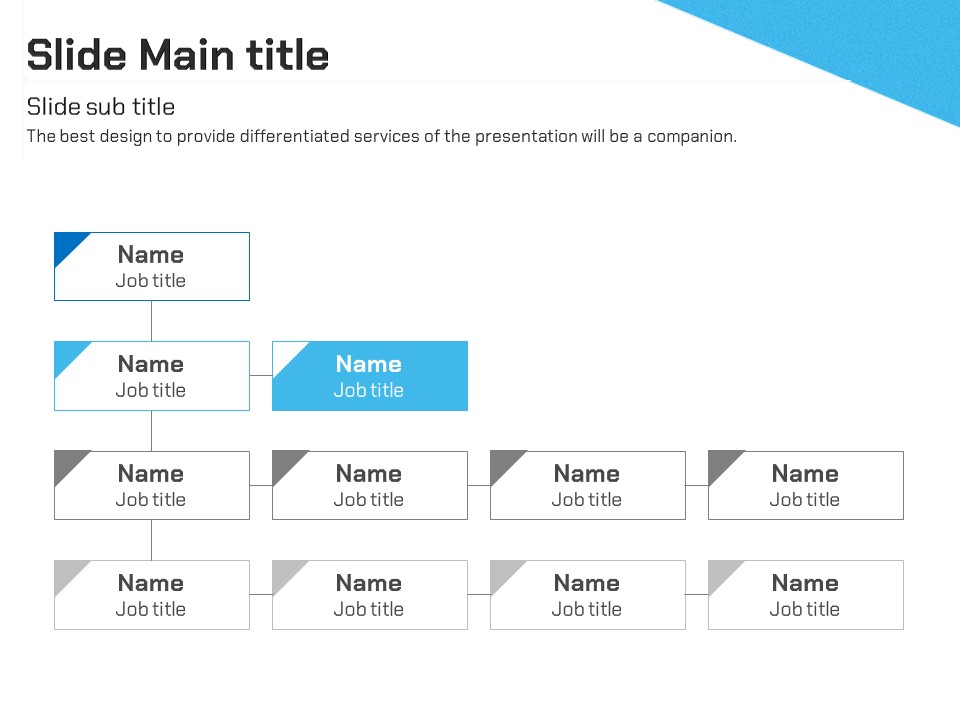960x720 pixels.
Task: Click the third box in the light gray row
Action: tap(587, 595)
